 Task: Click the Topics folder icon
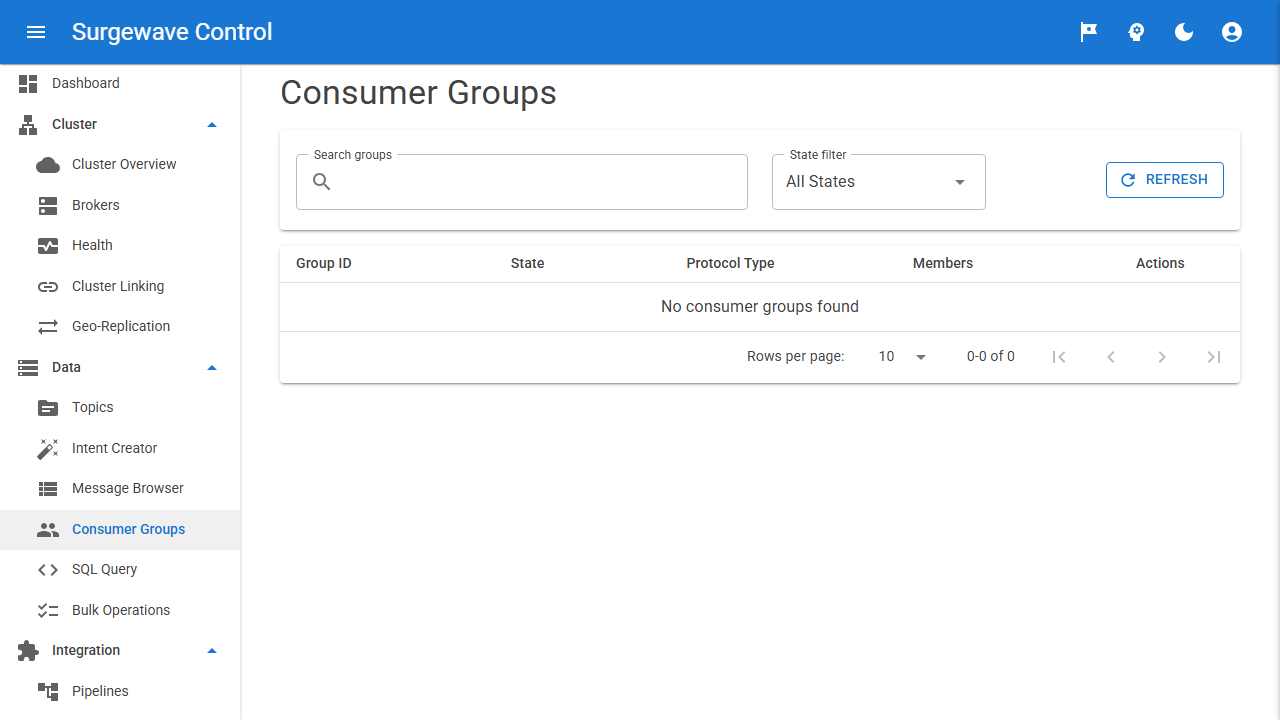[48, 408]
